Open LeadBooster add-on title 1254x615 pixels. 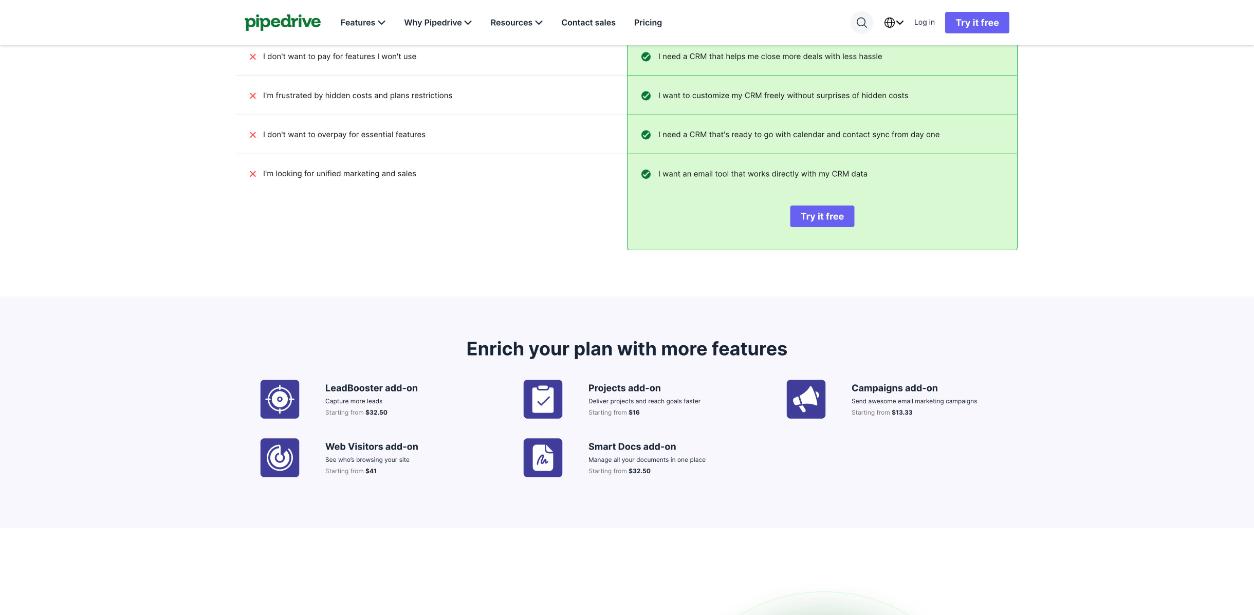coord(371,388)
